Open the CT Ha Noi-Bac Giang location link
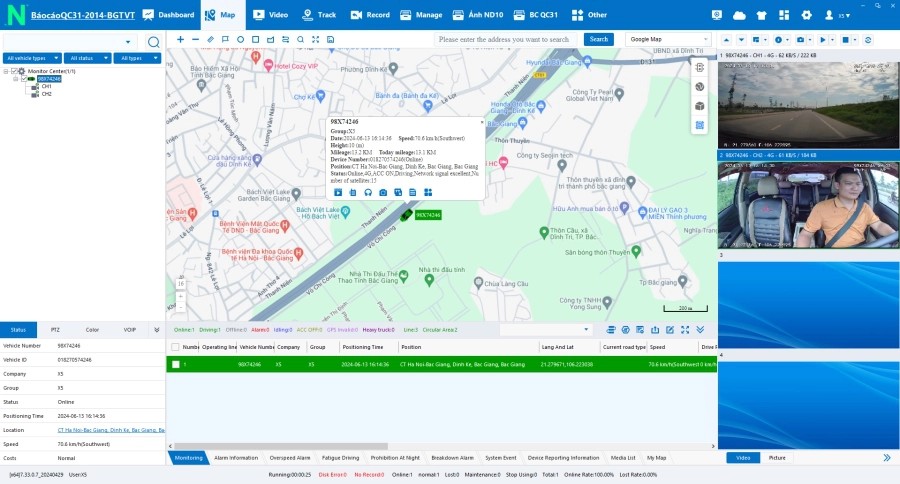This screenshot has width=900, height=484. coord(110,429)
